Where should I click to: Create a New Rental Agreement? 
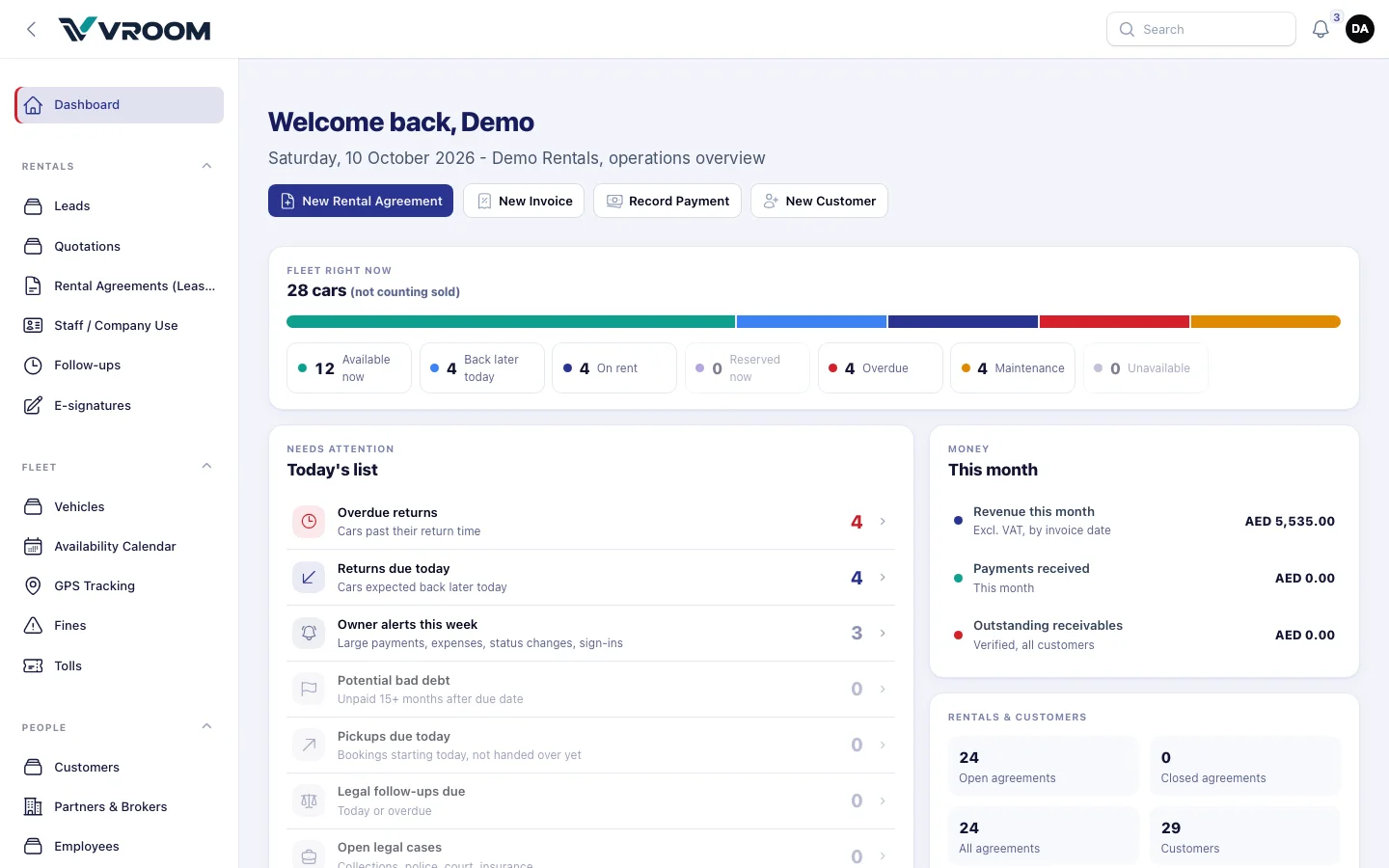click(361, 201)
